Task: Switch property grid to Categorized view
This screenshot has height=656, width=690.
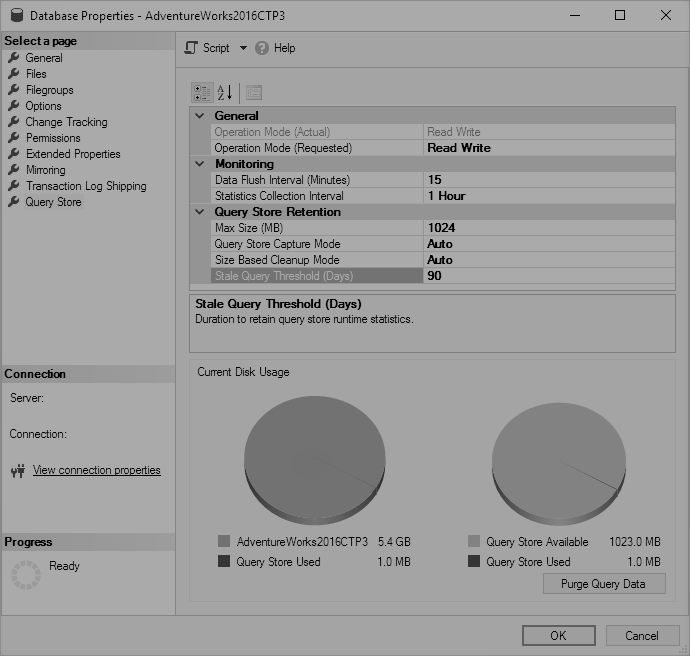Action: (202, 93)
